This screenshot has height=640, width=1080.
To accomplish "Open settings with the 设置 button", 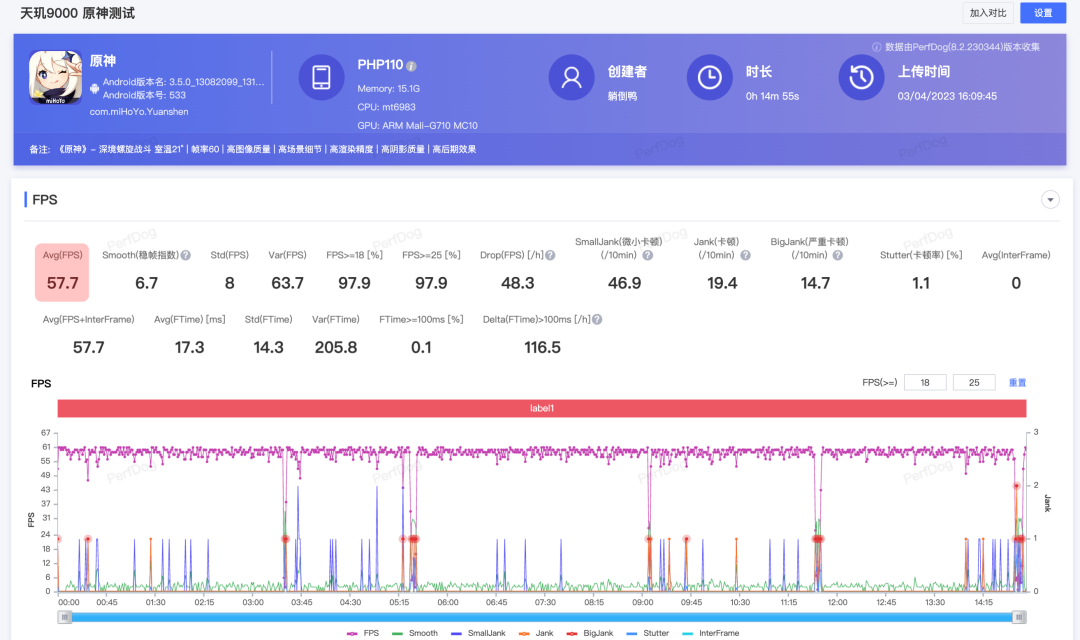I will [x=1043, y=13].
